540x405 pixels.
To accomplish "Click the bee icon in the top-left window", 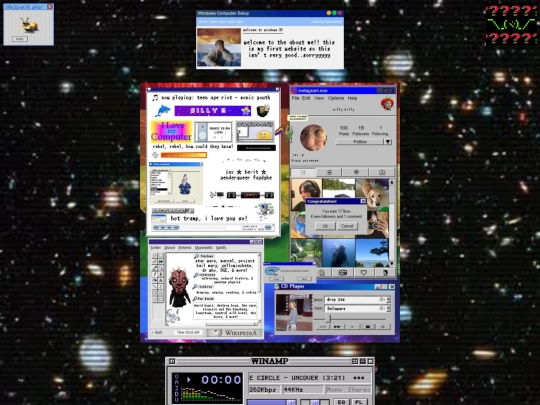I will (29, 24).
